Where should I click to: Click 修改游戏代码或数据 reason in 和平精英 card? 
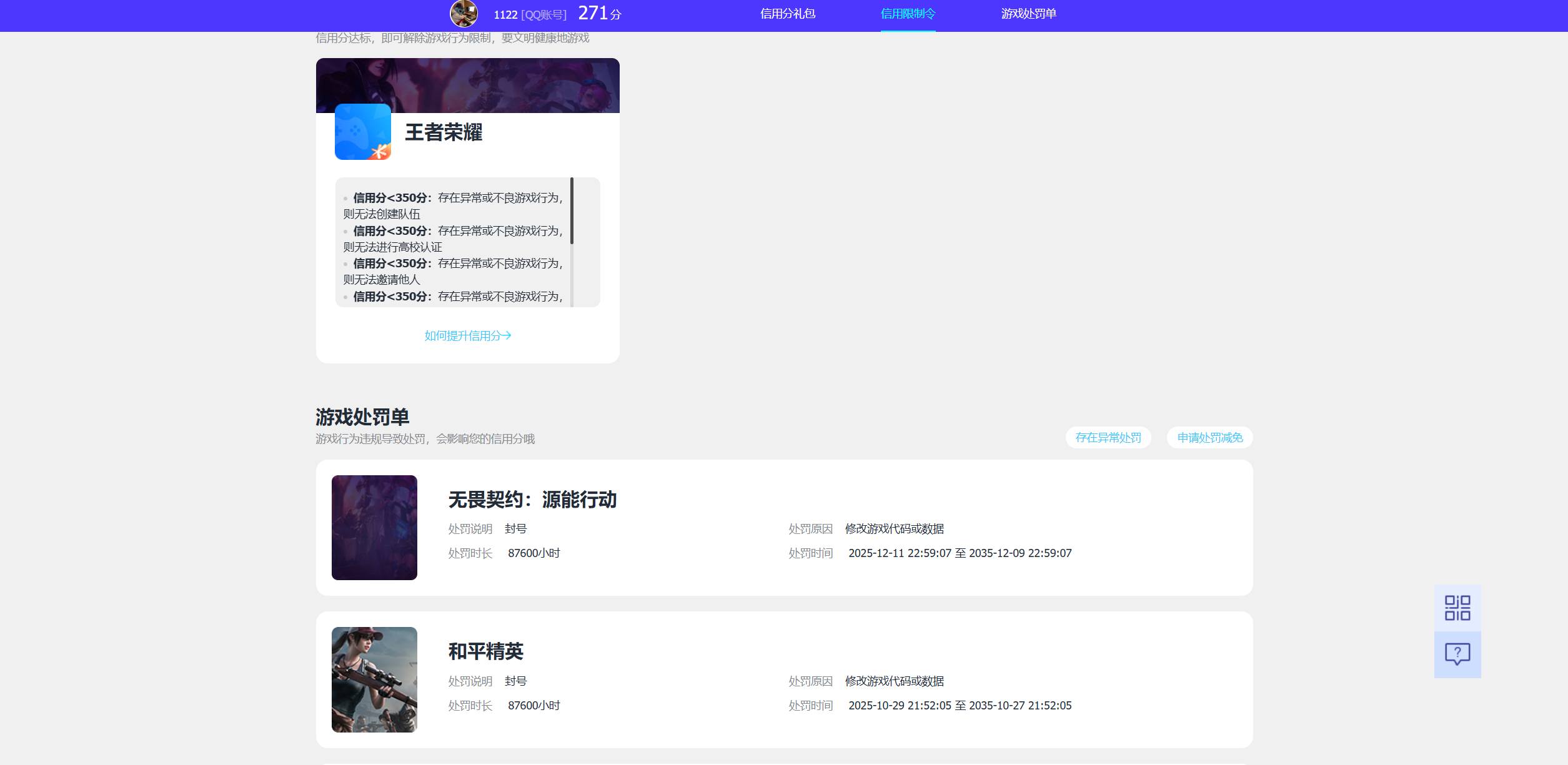click(x=895, y=681)
